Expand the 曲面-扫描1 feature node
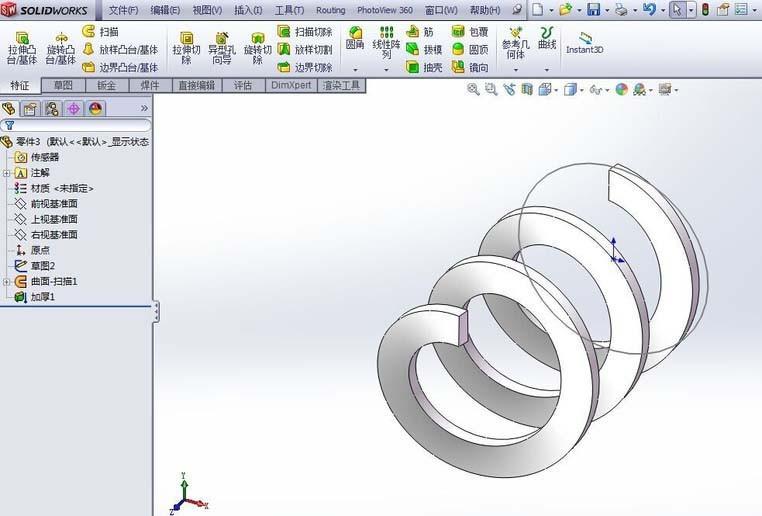 6,282
